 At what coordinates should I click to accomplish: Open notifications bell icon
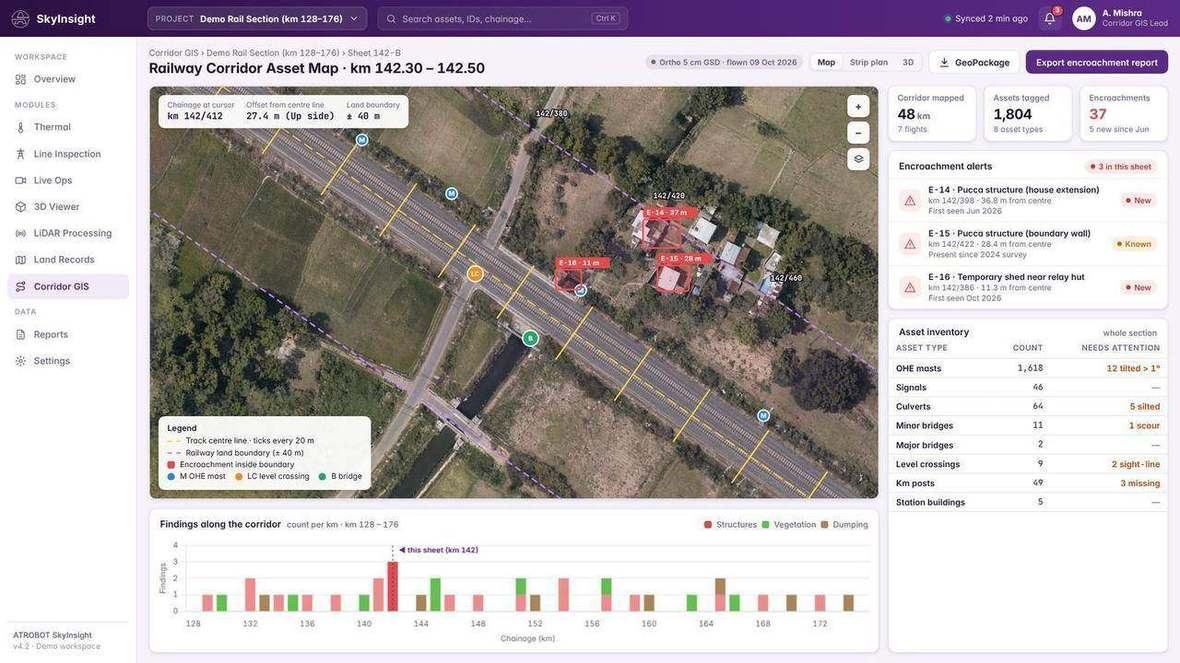[1050, 19]
